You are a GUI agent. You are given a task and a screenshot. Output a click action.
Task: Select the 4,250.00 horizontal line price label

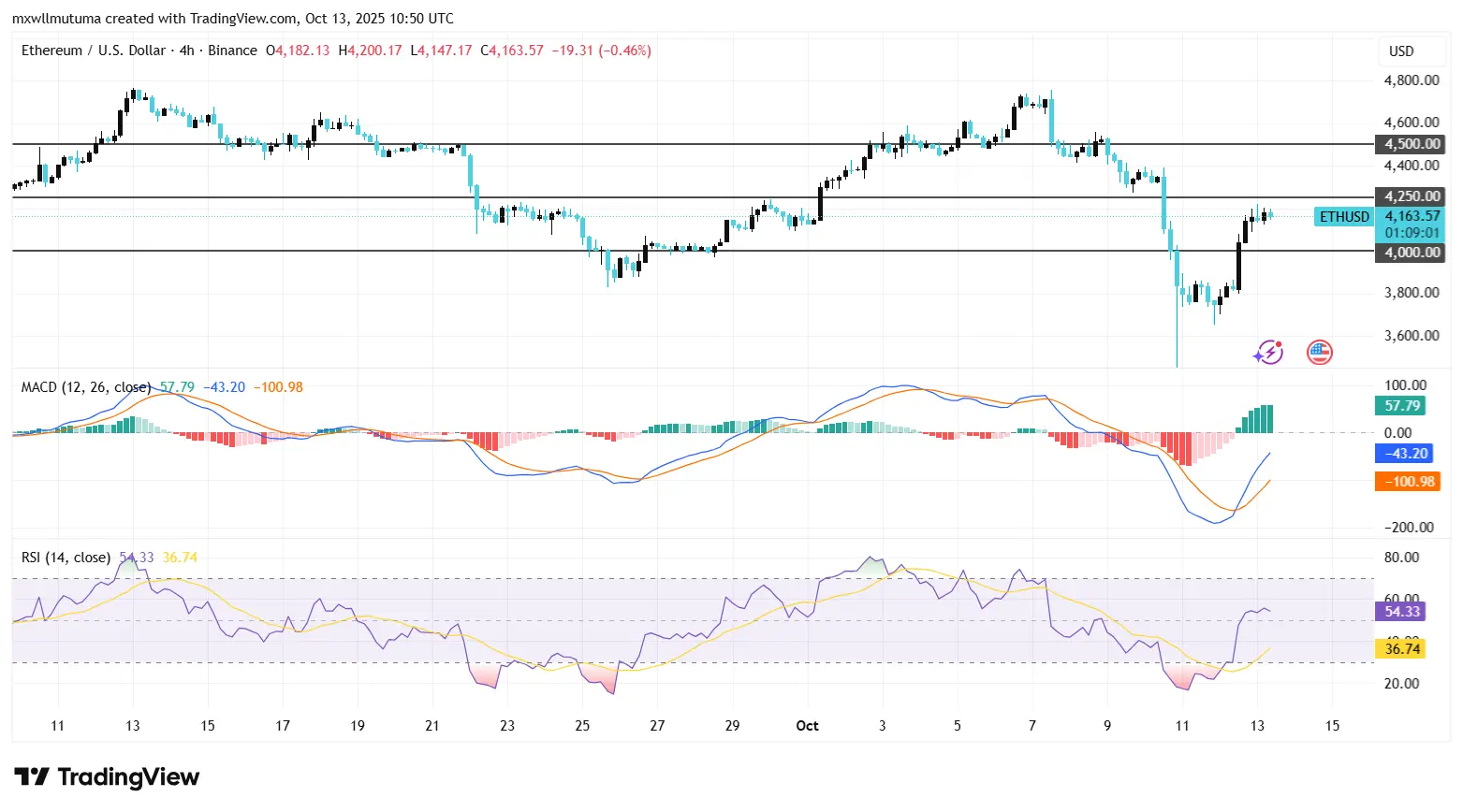1412,196
